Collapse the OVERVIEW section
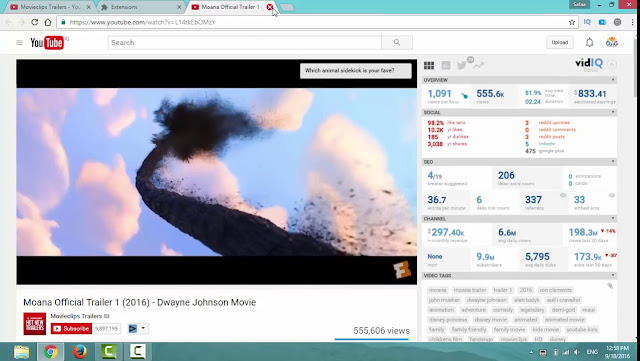The height and width of the screenshot is (361, 640). tap(613, 80)
